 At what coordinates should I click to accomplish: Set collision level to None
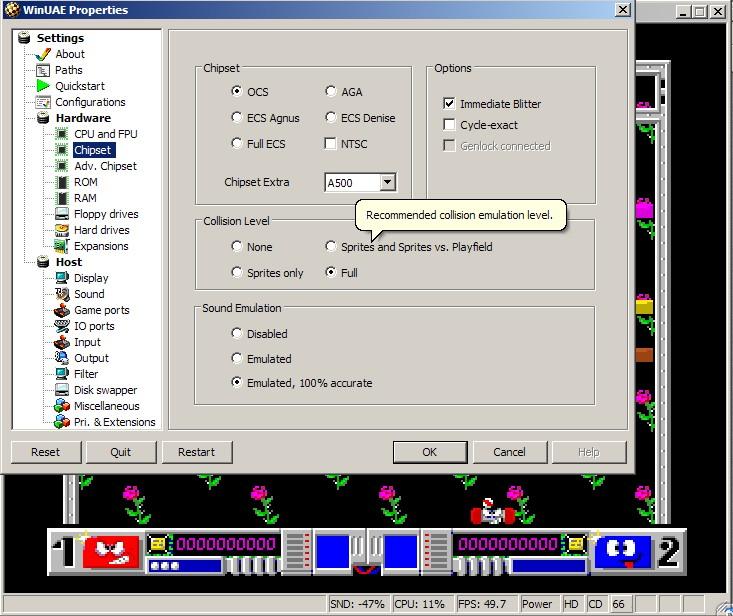237,246
